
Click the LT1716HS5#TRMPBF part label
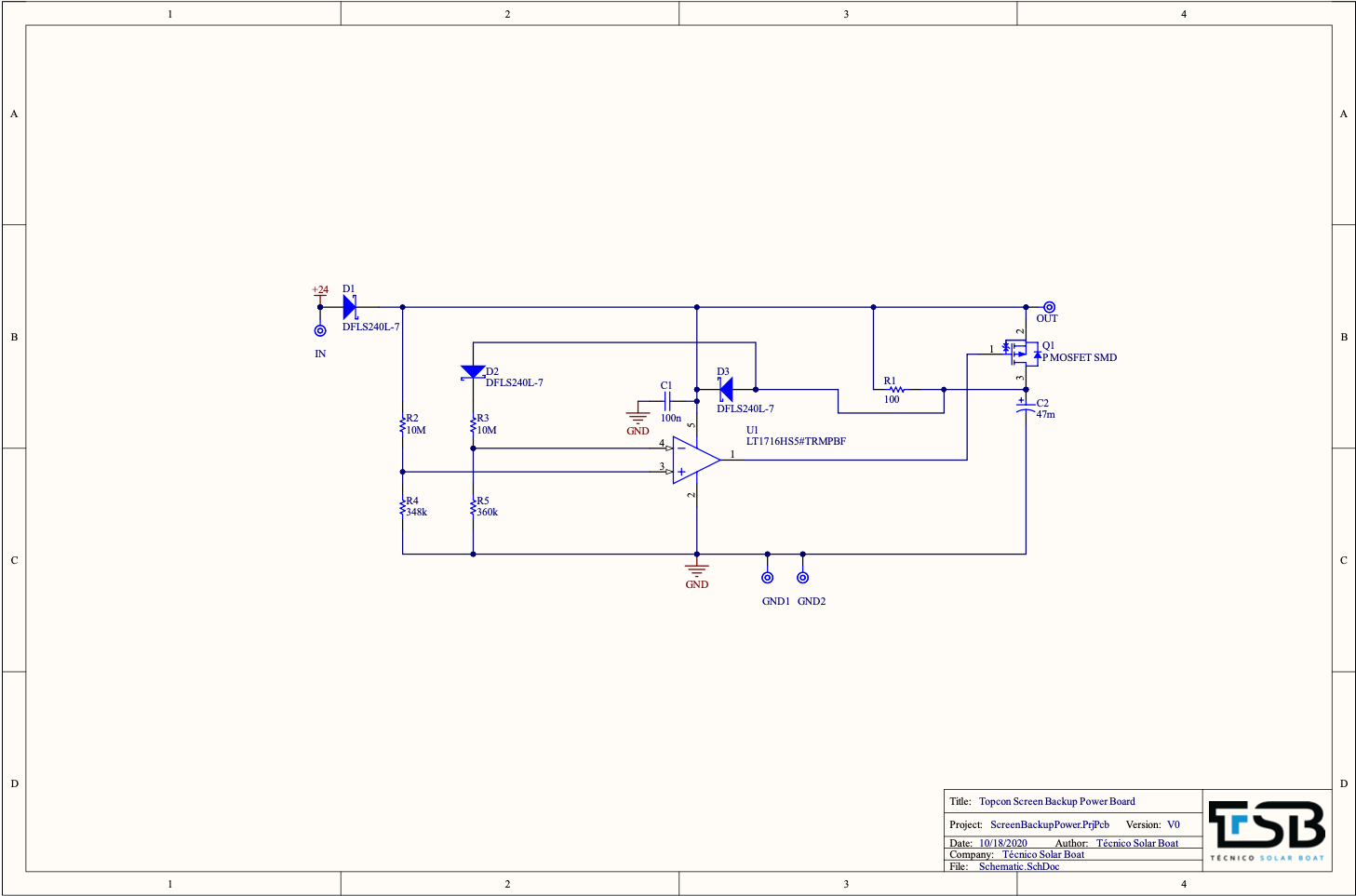pyautogui.click(x=796, y=441)
